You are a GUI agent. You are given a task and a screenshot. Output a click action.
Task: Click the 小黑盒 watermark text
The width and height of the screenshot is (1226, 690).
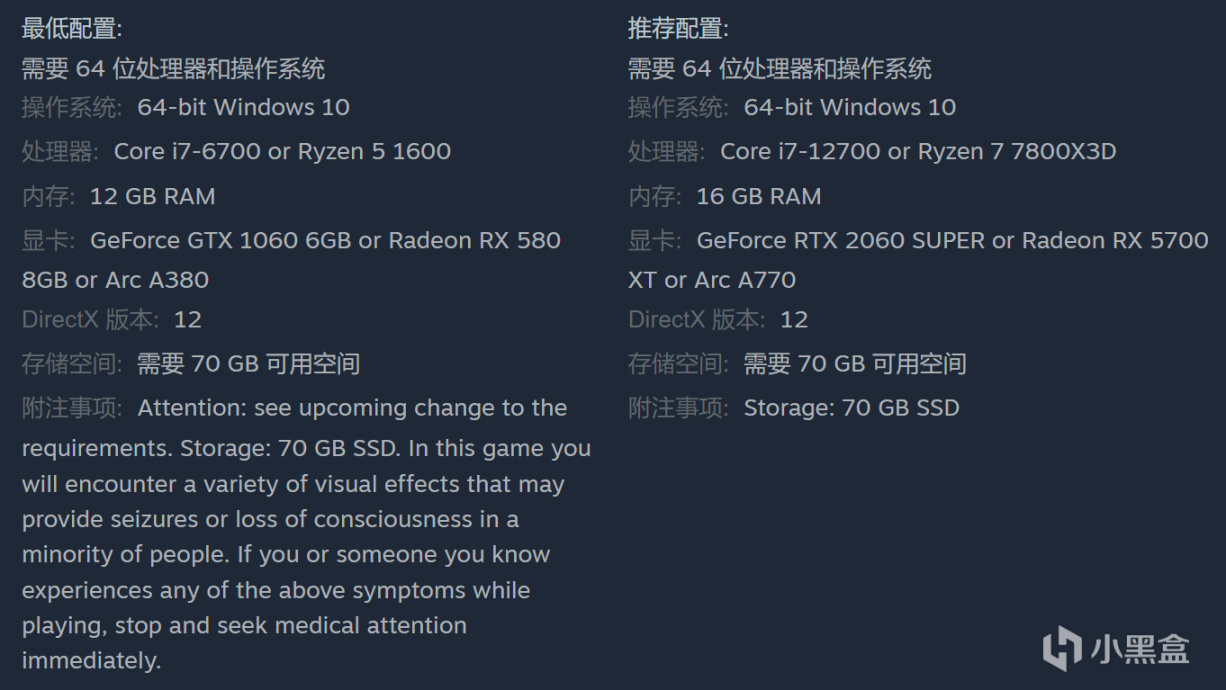click(1140, 649)
